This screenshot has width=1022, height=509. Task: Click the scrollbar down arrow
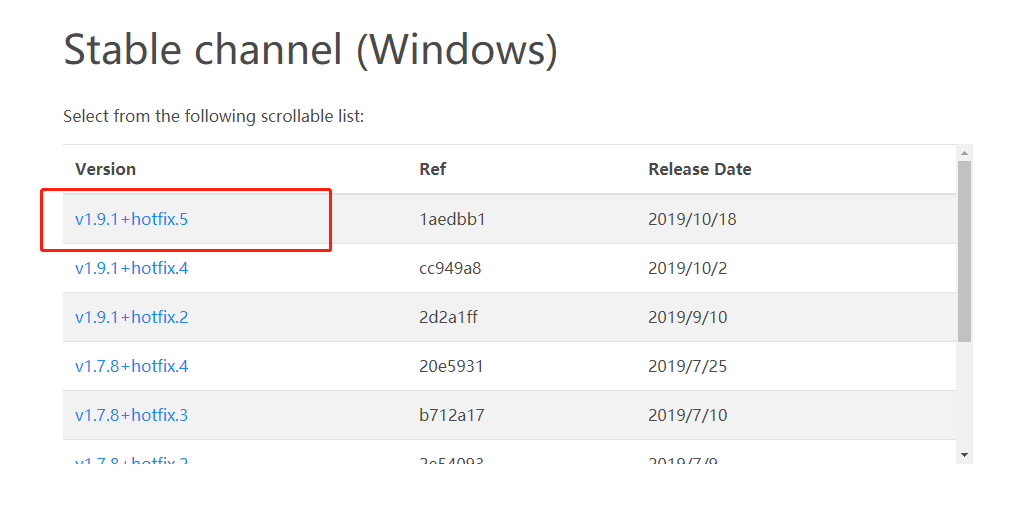point(964,454)
